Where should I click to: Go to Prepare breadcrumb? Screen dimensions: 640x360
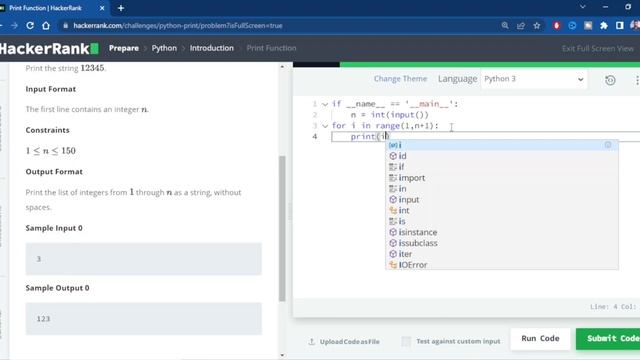[124, 48]
